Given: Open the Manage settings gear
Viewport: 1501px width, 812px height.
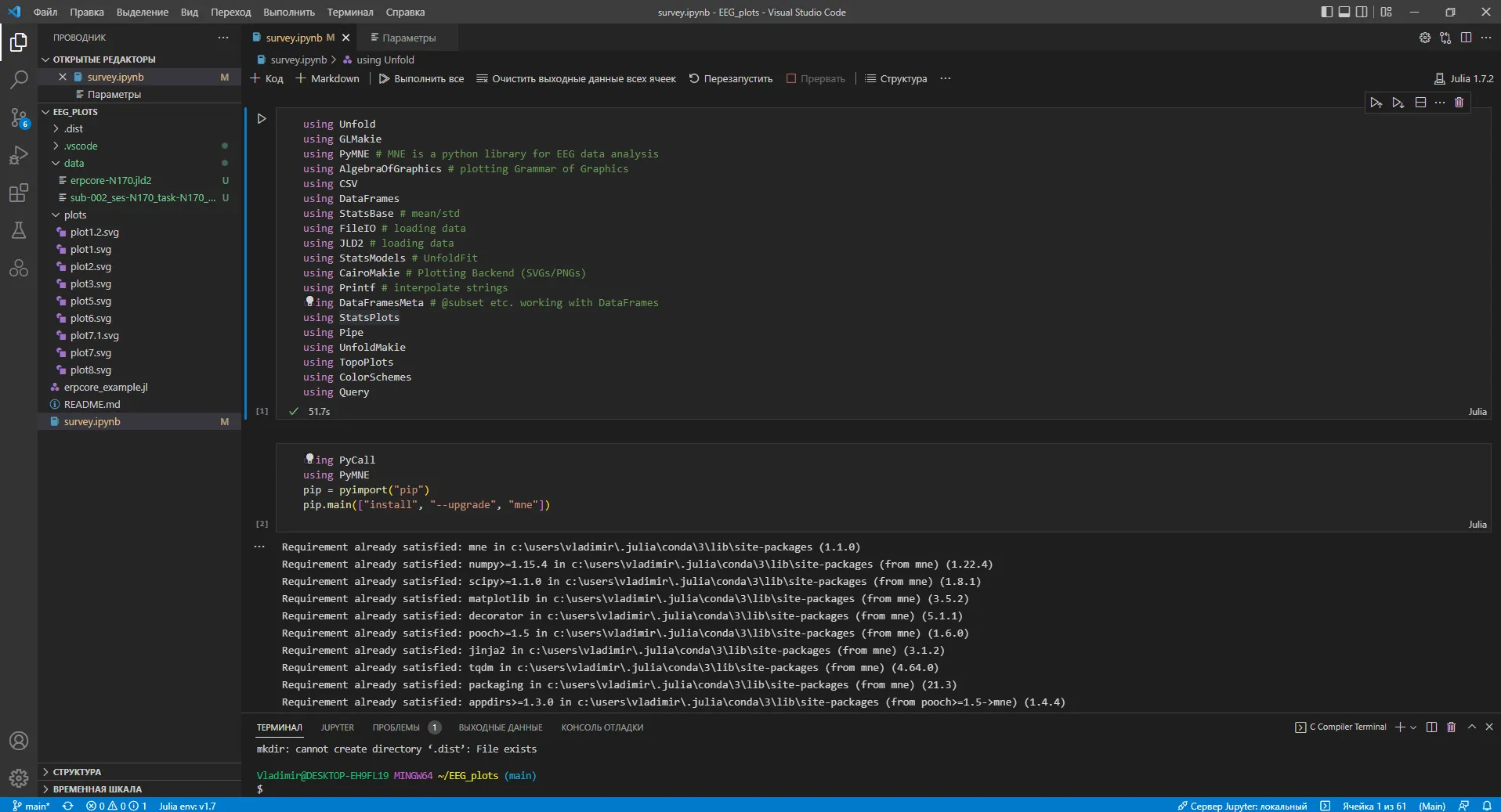Looking at the screenshot, I should pos(19,778).
